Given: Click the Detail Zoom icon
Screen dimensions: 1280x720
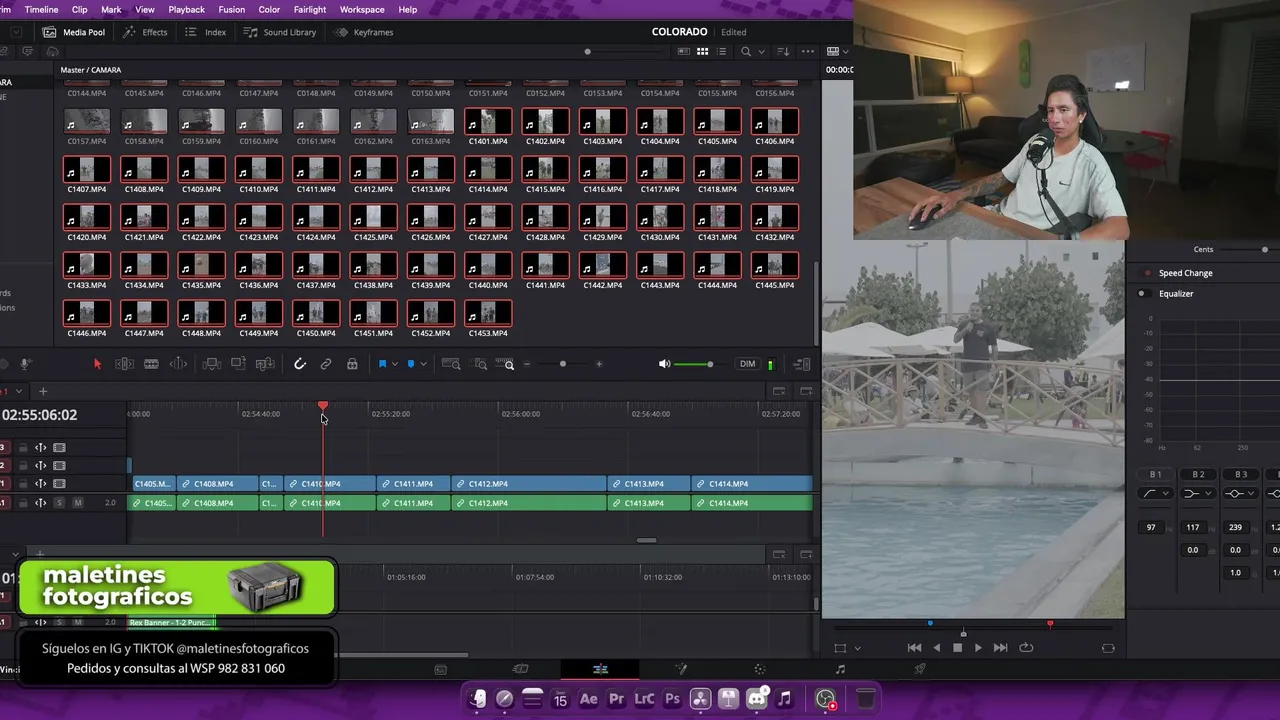Looking at the screenshot, I should [x=480, y=364].
